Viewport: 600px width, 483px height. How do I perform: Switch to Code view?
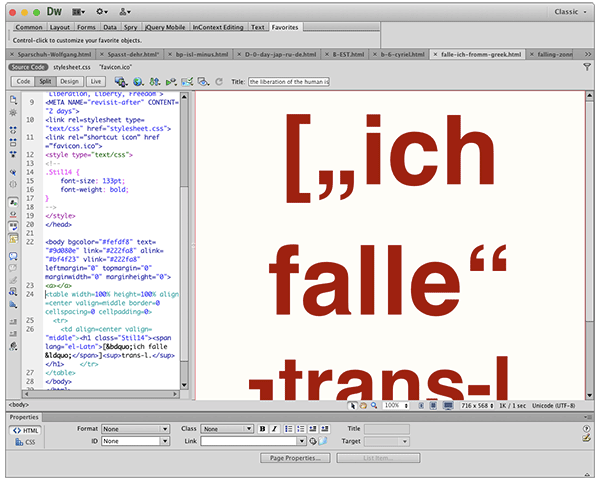tap(23, 82)
